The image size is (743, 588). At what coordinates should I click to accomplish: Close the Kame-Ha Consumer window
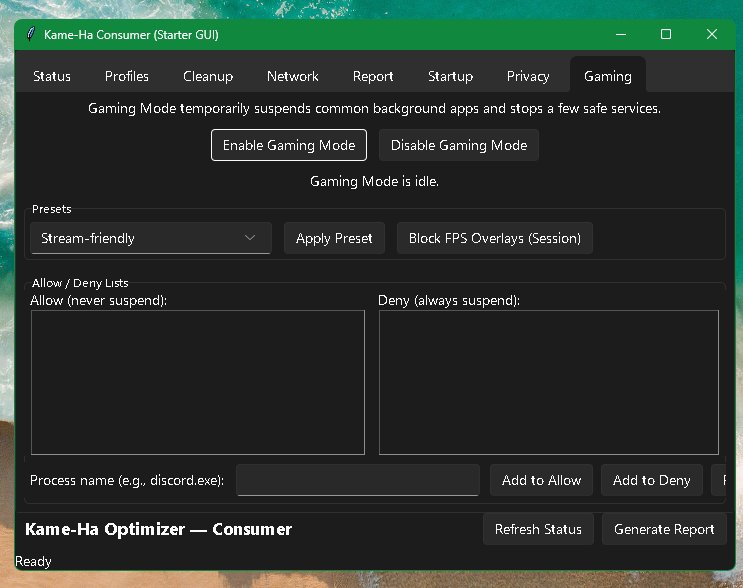click(711, 34)
